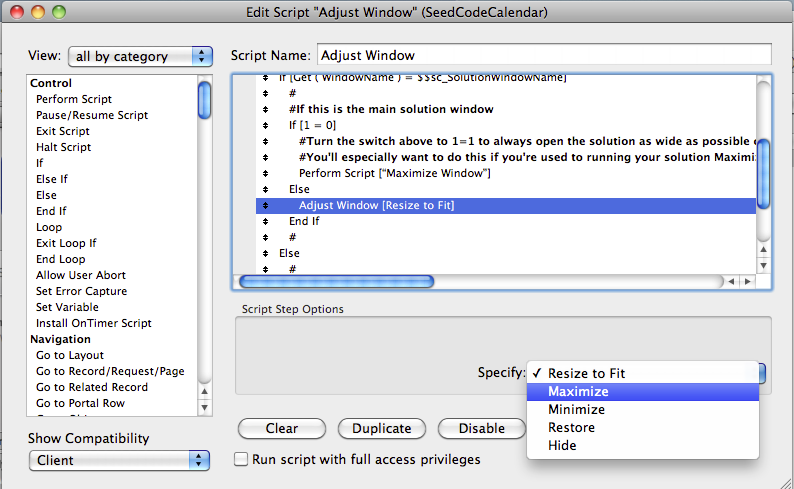Screen dimensions: 794x489
Task: Enable Run script with full access privileges
Action: (x=241, y=459)
